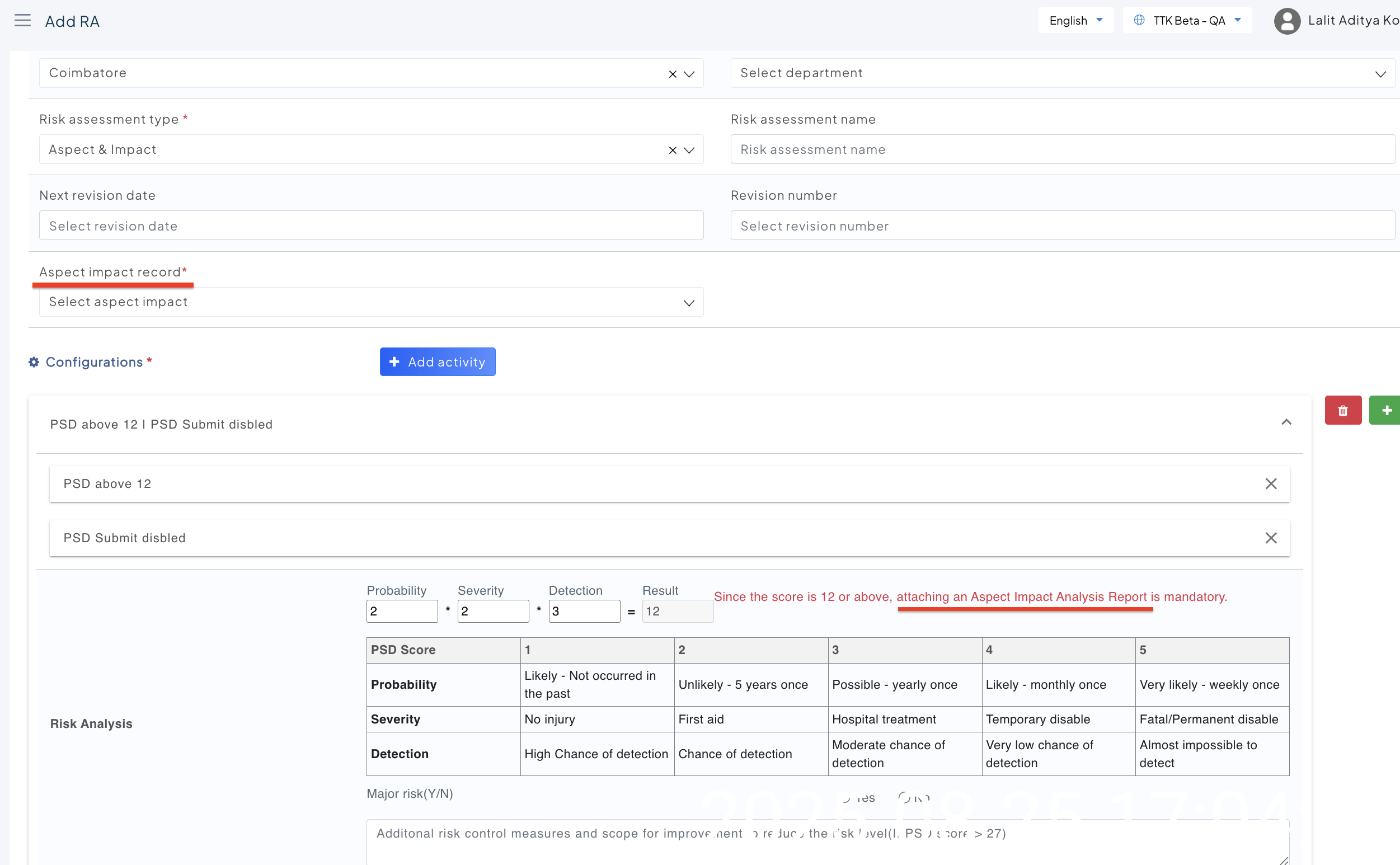Image resolution: width=1400 pixels, height=865 pixels.
Task: Click the Detection value input box
Action: click(x=584, y=611)
